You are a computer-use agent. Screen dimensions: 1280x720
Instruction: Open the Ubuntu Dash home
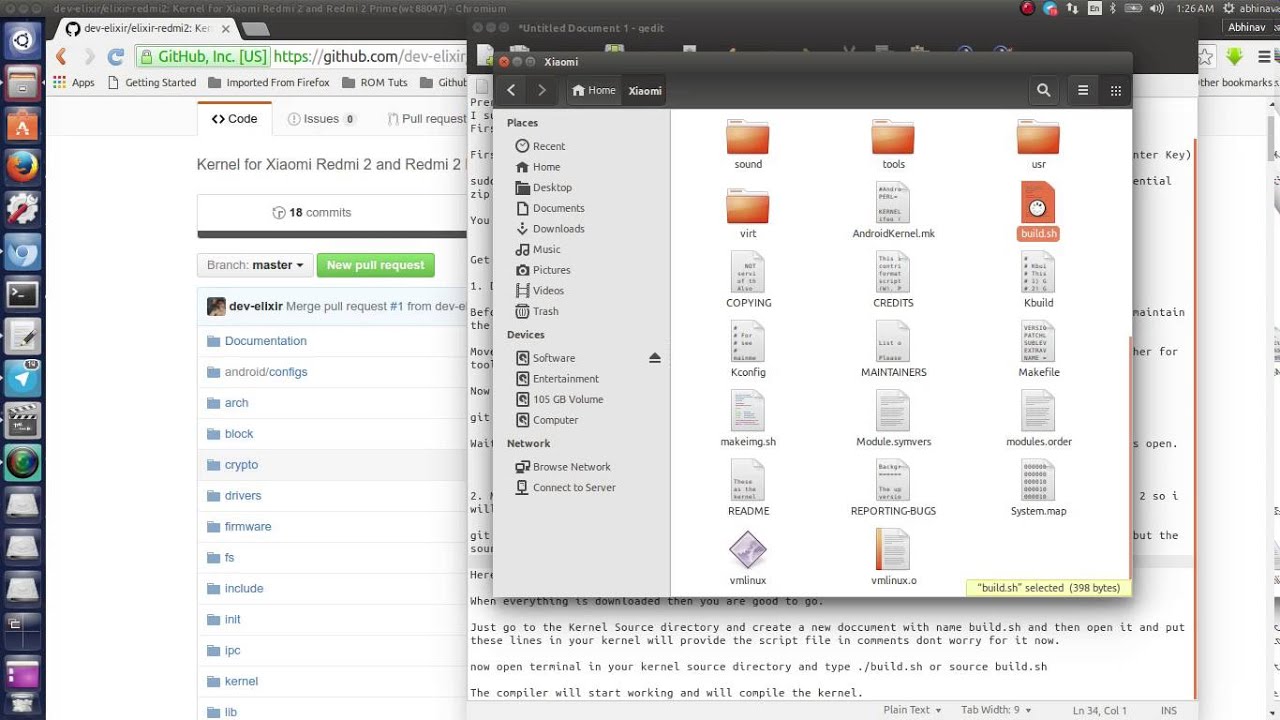(22, 41)
